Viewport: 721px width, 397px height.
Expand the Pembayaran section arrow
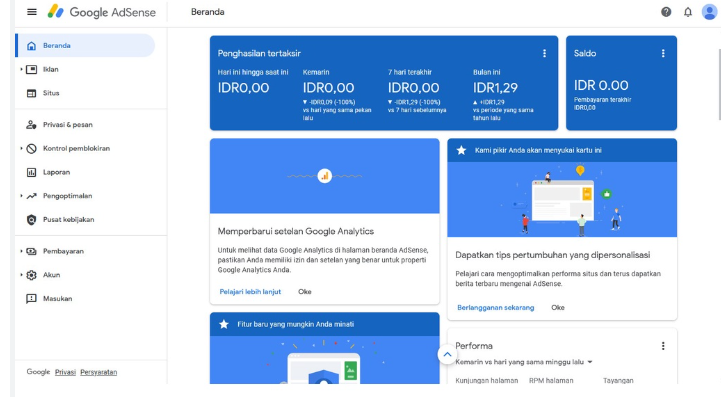tap(21, 251)
